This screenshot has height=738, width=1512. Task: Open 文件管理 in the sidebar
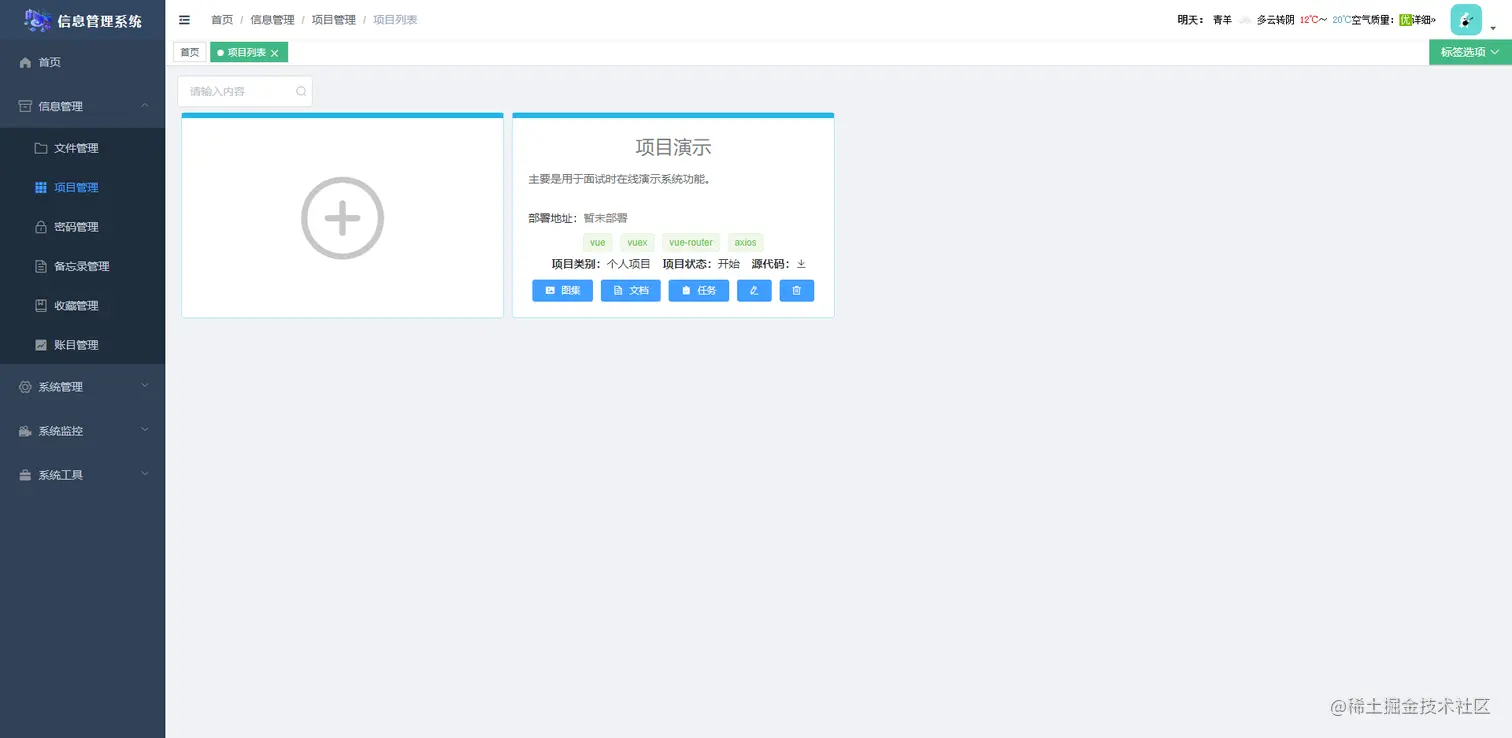(82, 148)
